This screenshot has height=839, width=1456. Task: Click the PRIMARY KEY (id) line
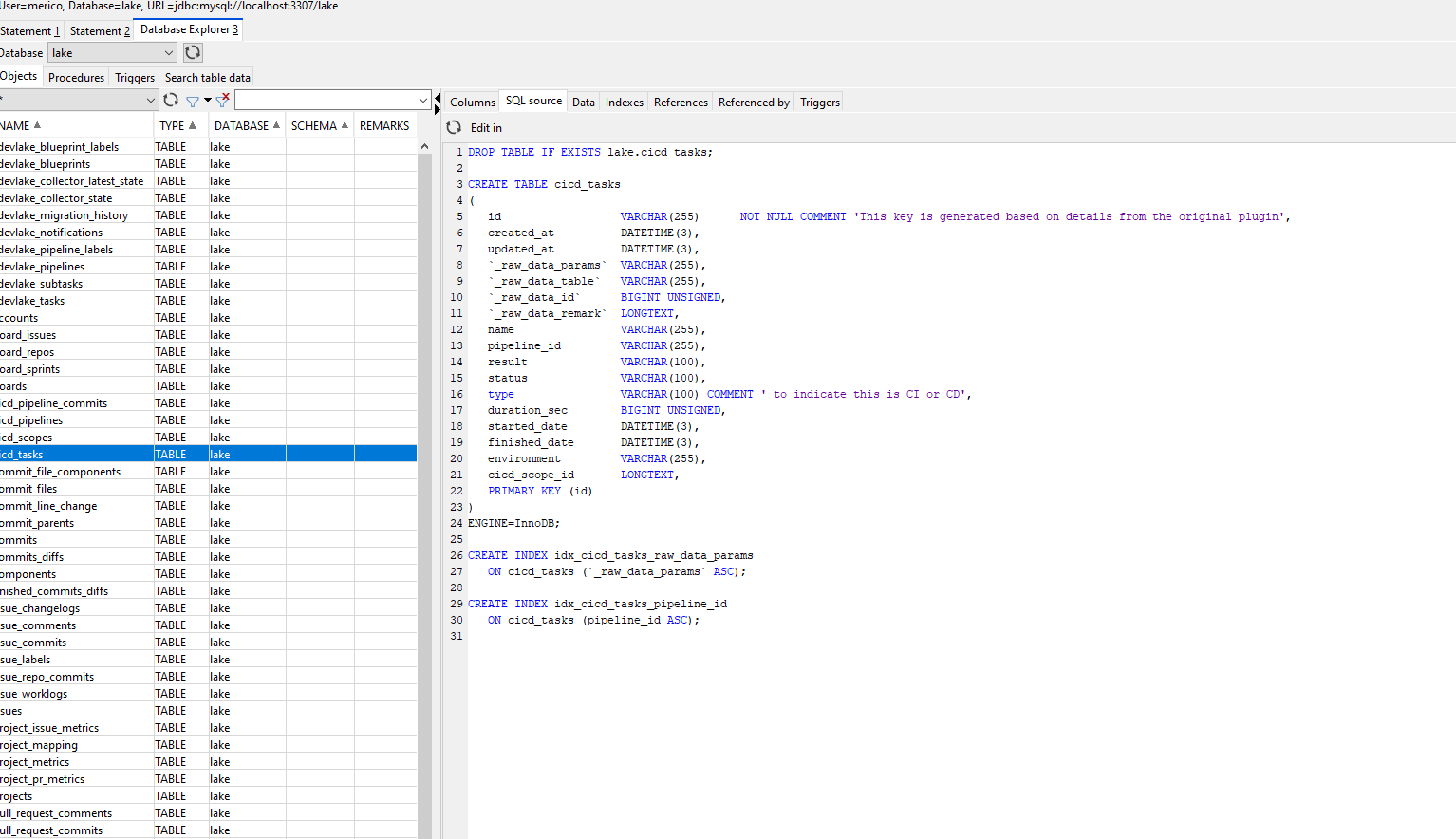coord(540,491)
